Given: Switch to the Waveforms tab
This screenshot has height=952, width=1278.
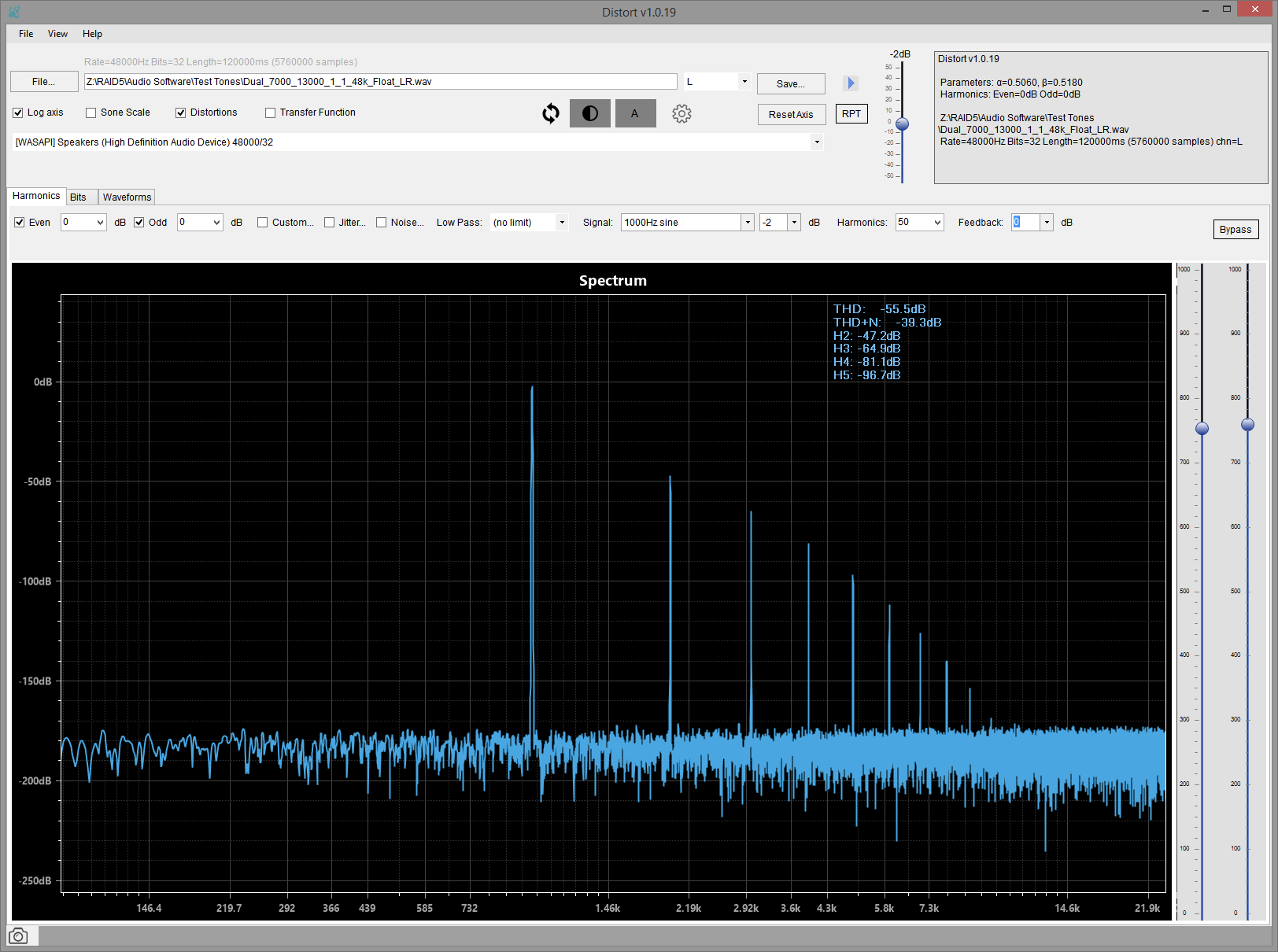Looking at the screenshot, I should (x=127, y=197).
